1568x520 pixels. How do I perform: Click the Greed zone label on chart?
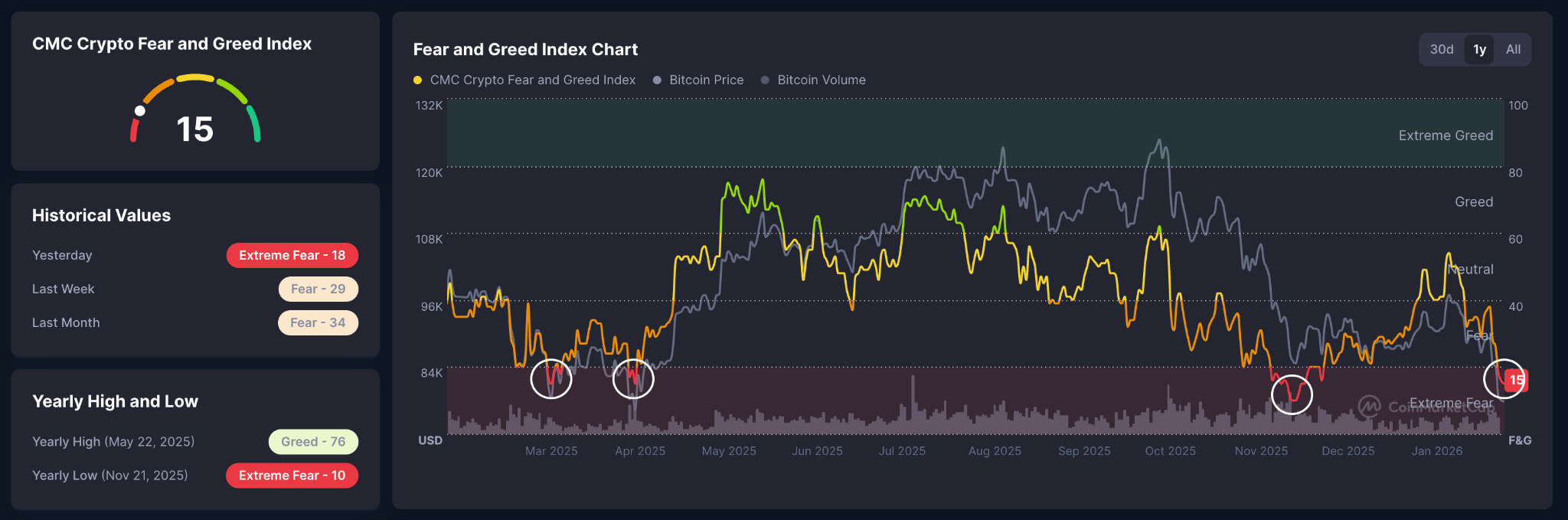tap(1474, 201)
